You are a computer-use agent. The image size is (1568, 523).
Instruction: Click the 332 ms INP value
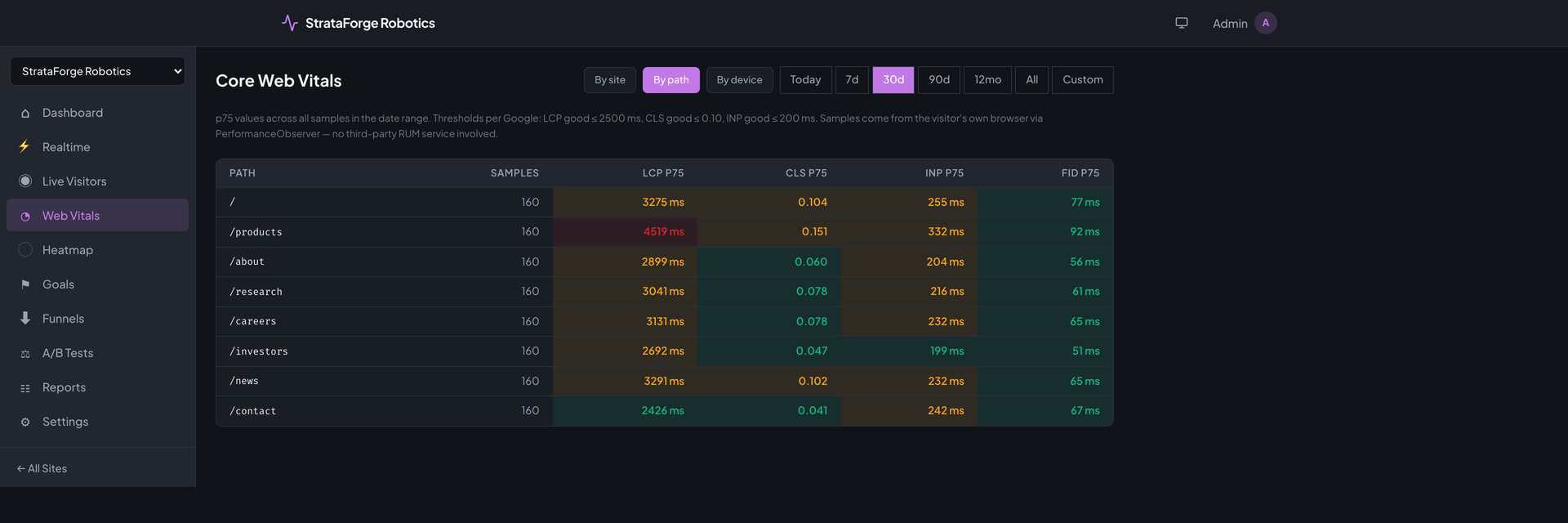pyautogui.click(x=946, y=232)
